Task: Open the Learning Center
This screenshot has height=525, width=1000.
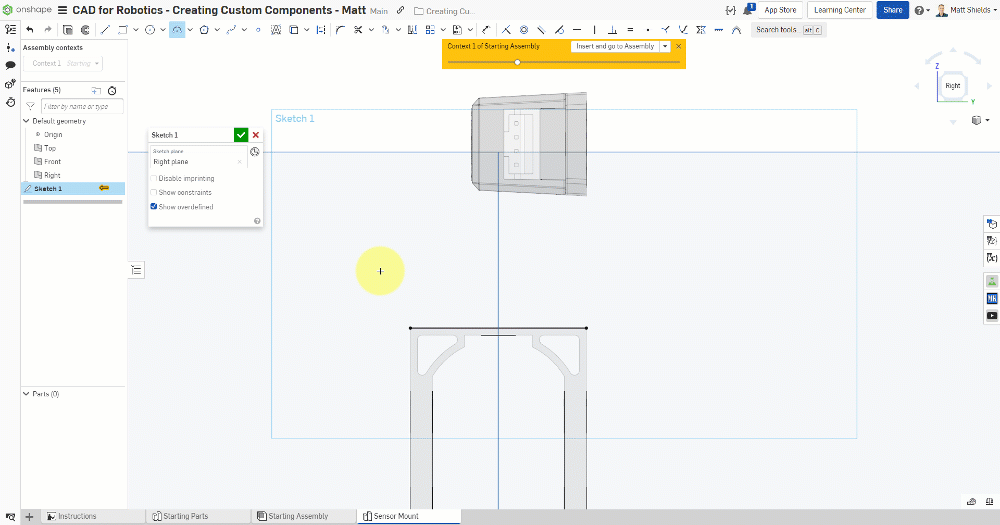Action: (840, 10)
